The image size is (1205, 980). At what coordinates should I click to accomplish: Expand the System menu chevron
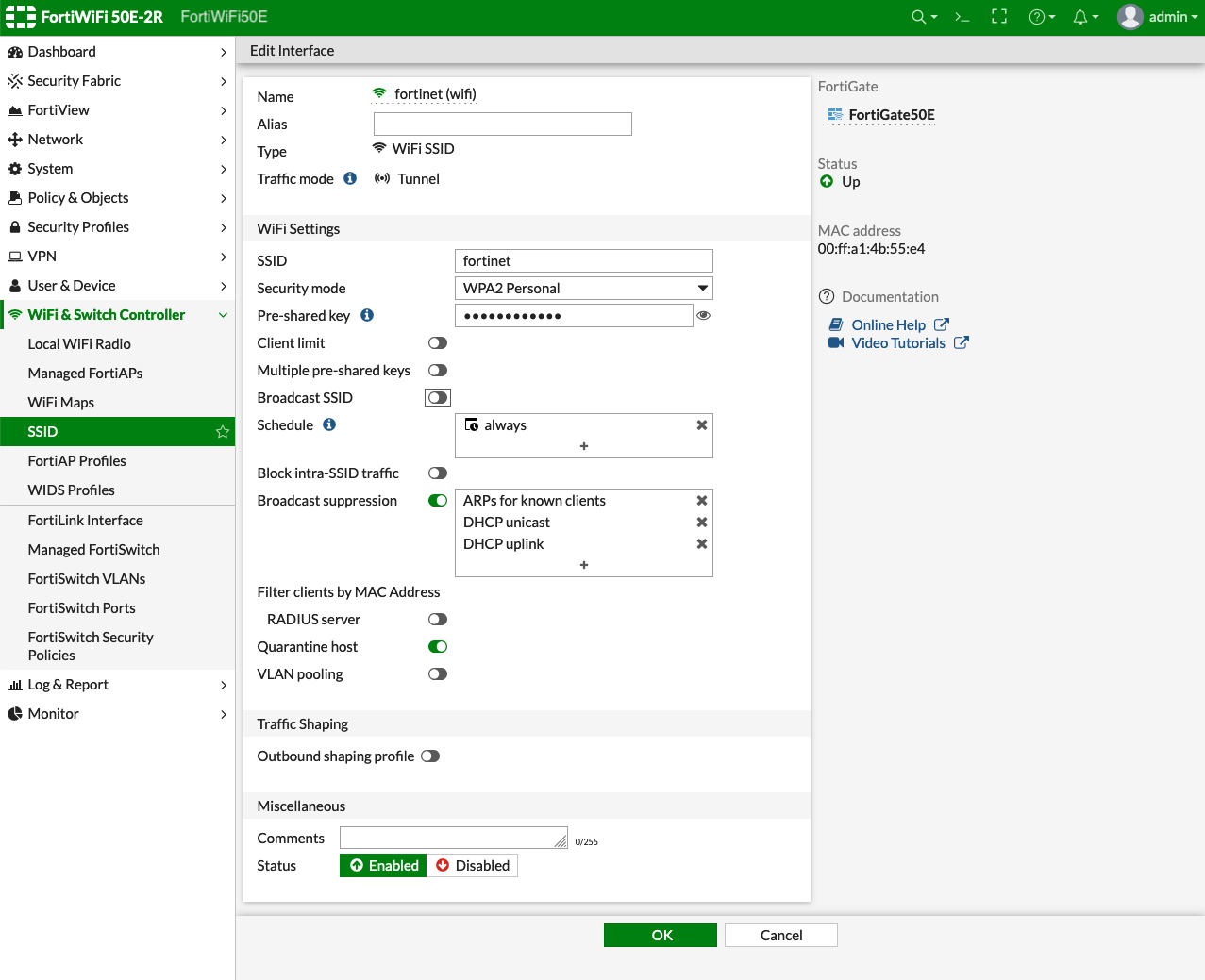coord(224,169)
